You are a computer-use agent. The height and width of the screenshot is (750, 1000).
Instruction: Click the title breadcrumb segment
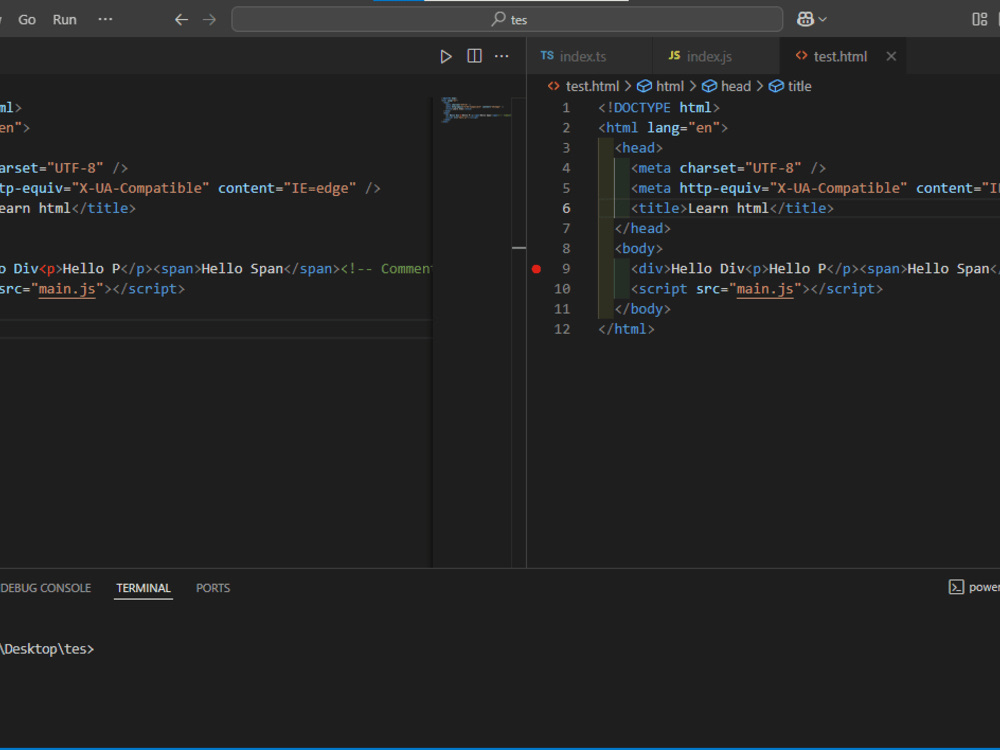pyautogui.click(x=799, y=86)
